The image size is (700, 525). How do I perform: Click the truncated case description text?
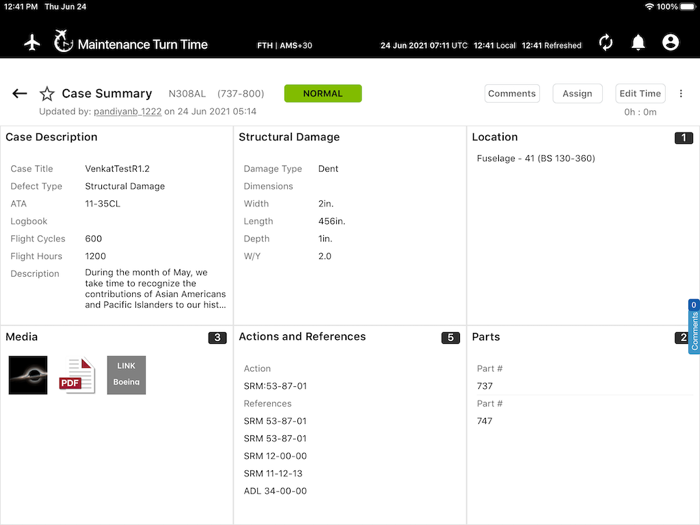(155, 288)
